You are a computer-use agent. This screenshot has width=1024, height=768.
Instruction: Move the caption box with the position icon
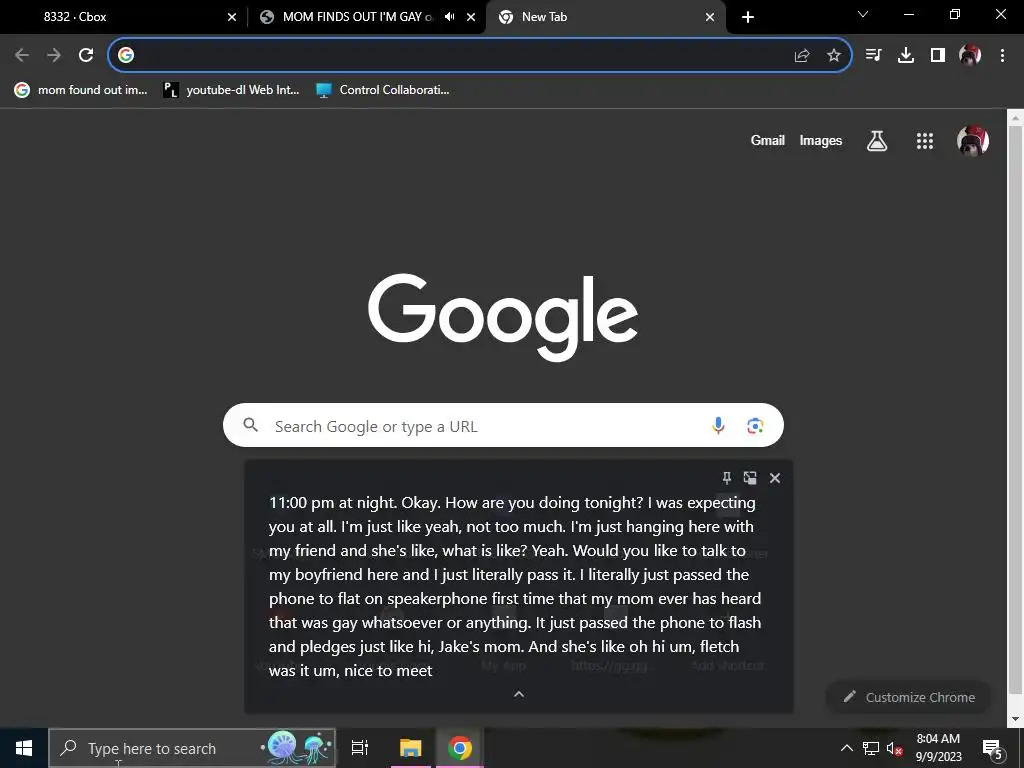point(750,478)
